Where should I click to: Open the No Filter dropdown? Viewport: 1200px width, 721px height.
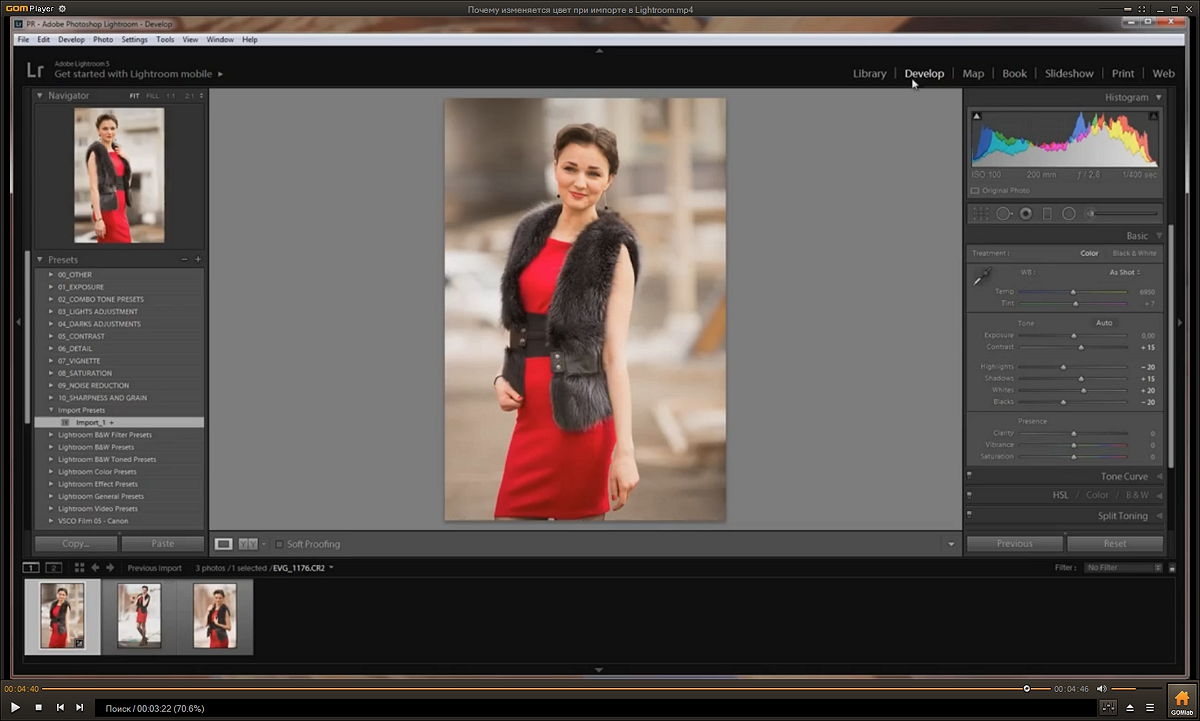click(1124, 568)
